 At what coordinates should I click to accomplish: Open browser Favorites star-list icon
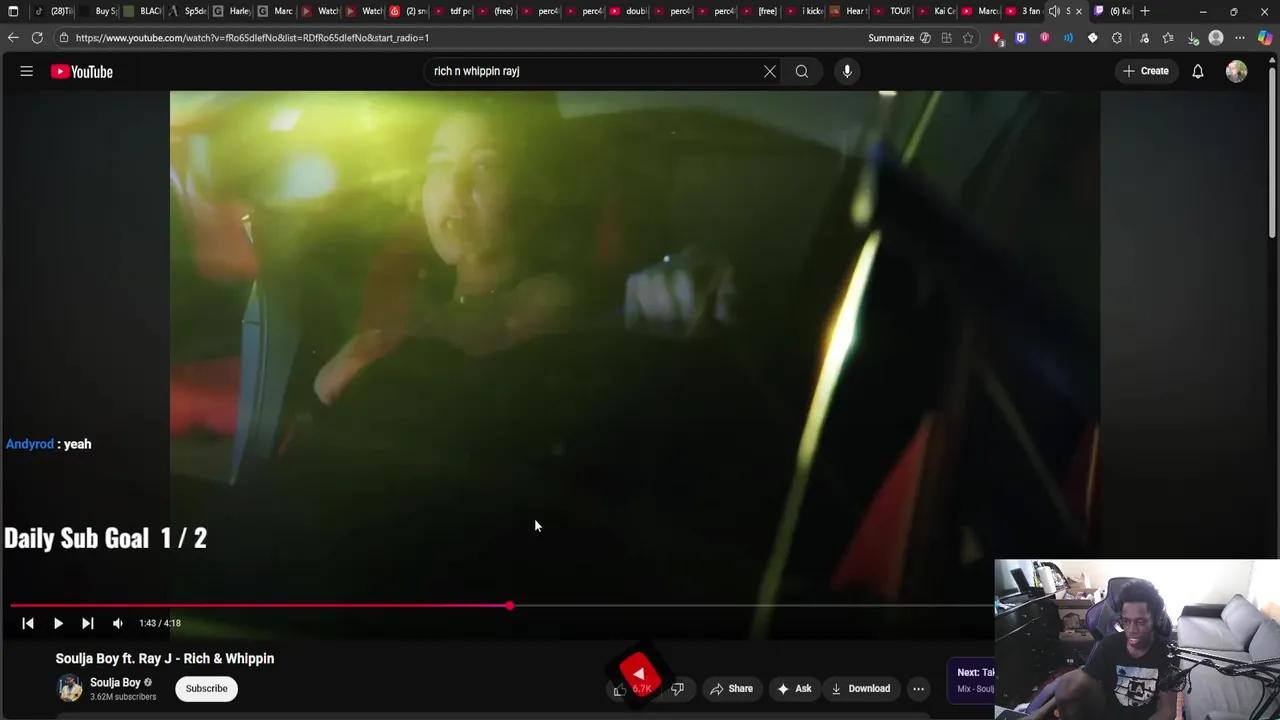(x=1168, y=38)
